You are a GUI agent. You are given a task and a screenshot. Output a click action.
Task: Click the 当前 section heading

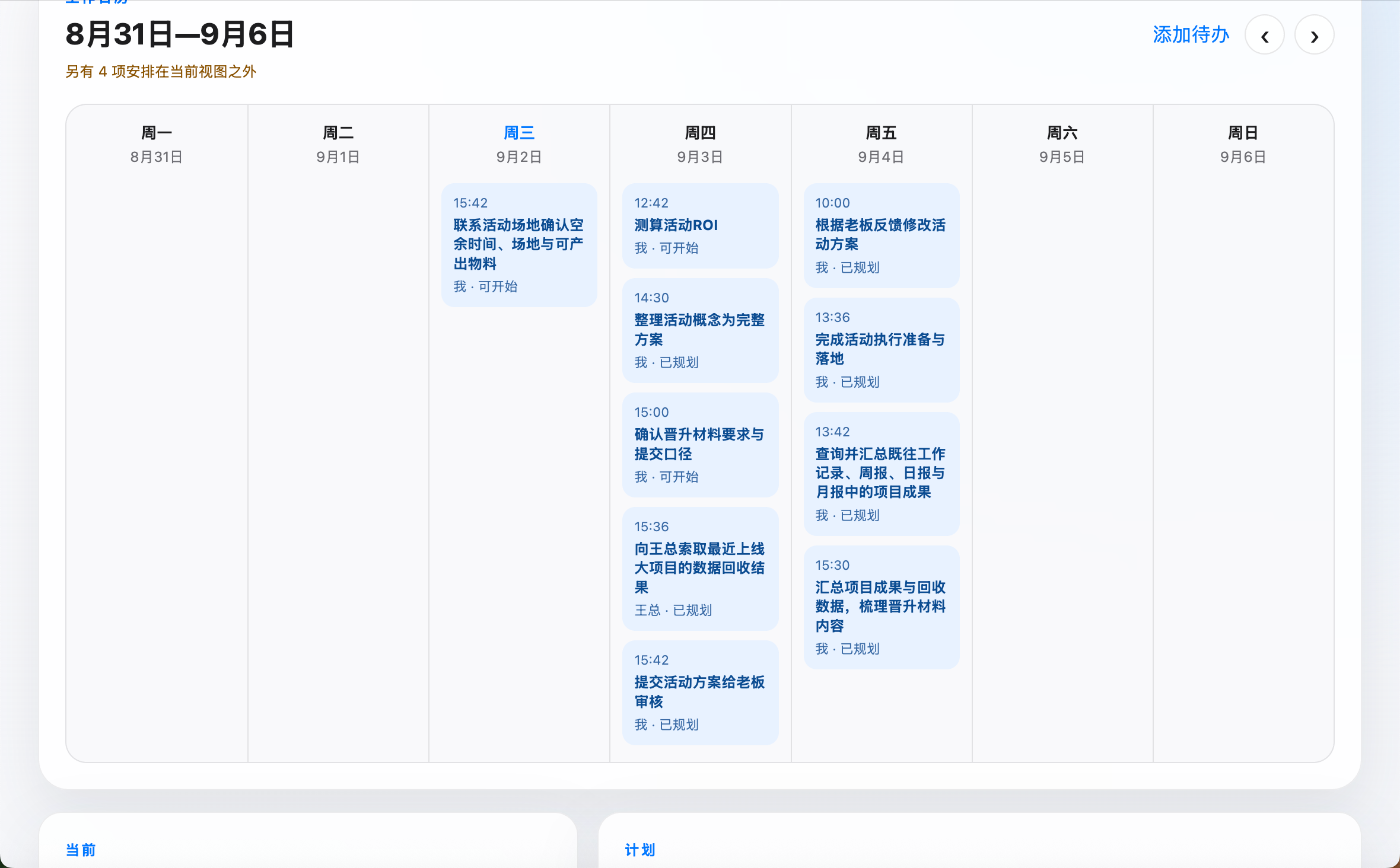point(81,850)
